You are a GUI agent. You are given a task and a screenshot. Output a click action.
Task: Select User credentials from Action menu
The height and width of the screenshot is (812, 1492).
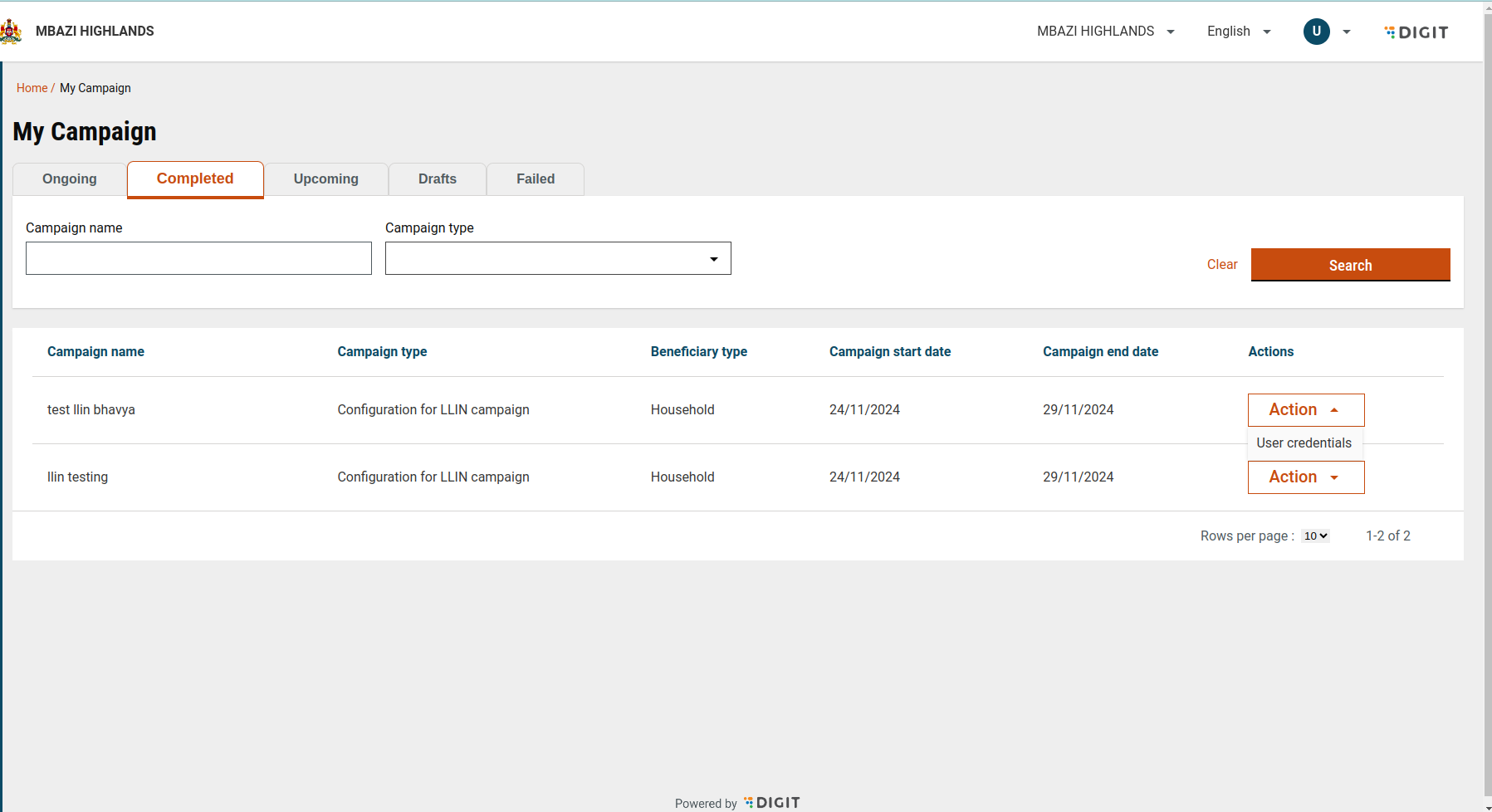[x=1304, y=443]
